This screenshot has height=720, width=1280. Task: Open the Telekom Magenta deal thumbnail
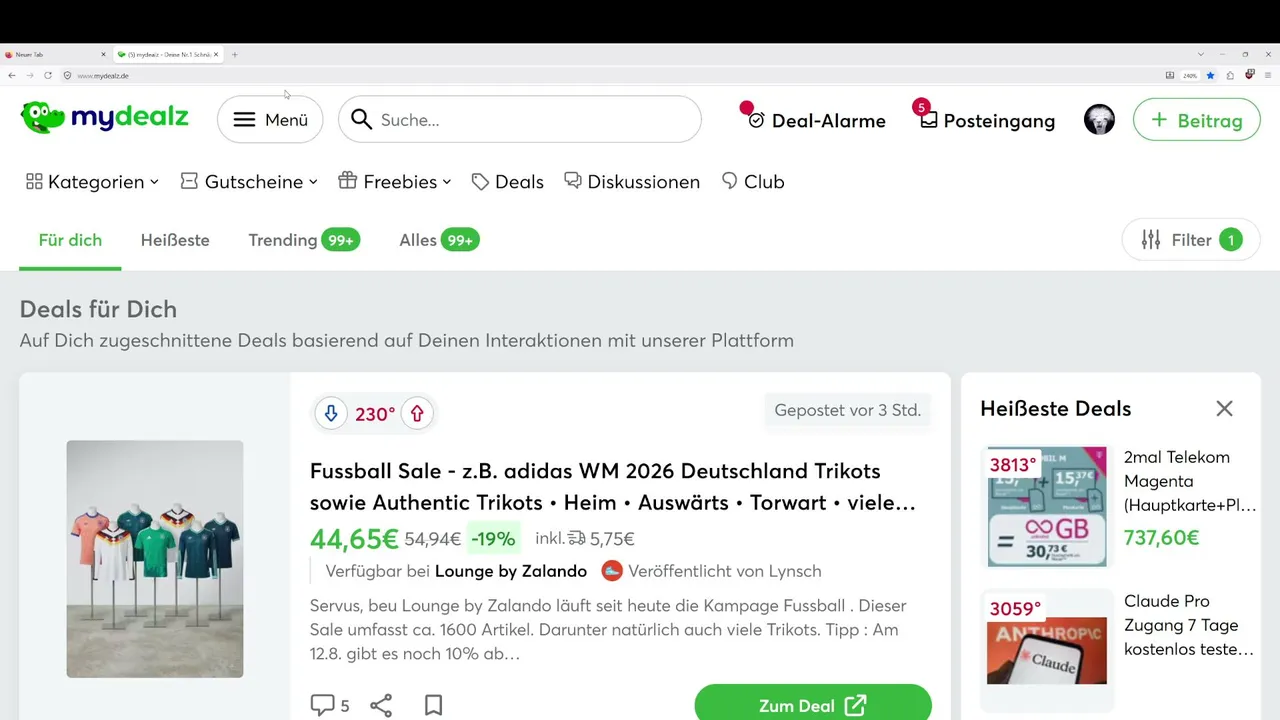pyautogui.click(x=1047, y=507)
